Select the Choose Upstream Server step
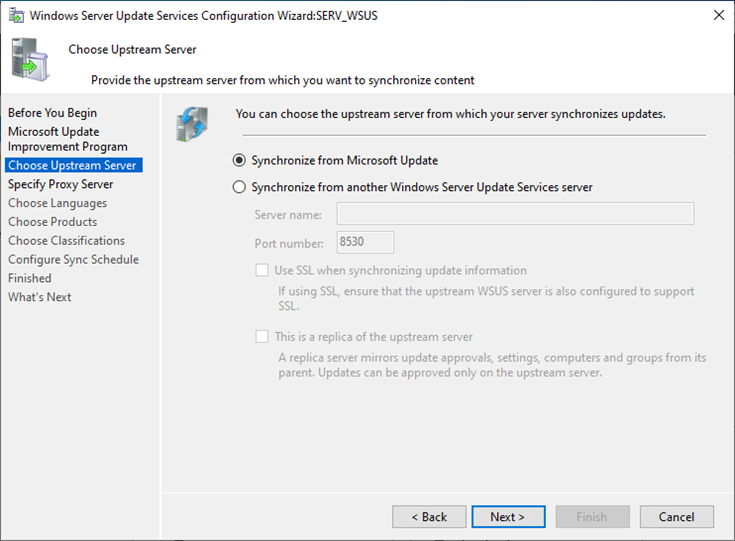The width and height of the screenshot is (735, 541). pos(74,165)
